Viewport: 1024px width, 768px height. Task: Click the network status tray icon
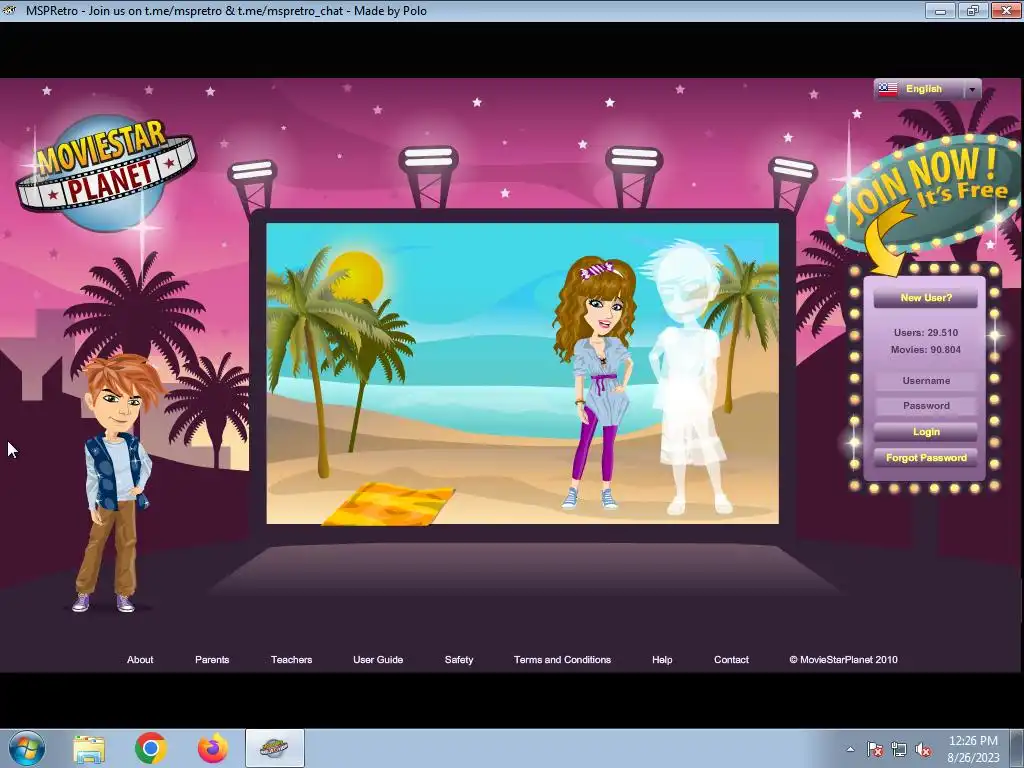(x=899, y=749)
